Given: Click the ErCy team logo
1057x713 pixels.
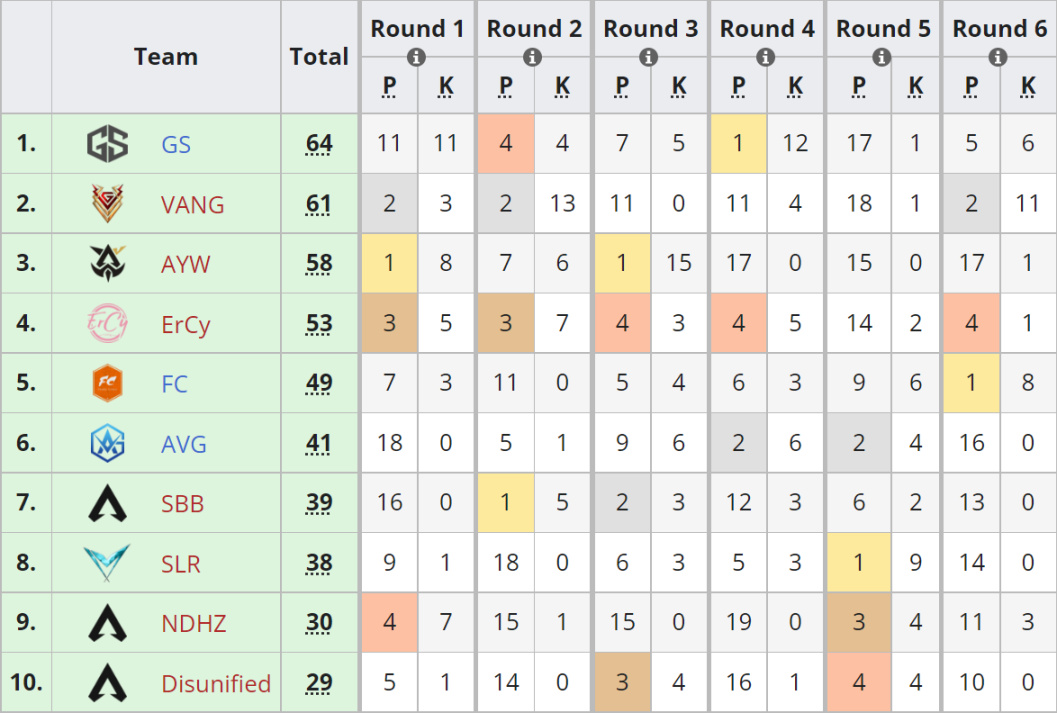Looking at the screenshot, I should [x=106, y=323].
